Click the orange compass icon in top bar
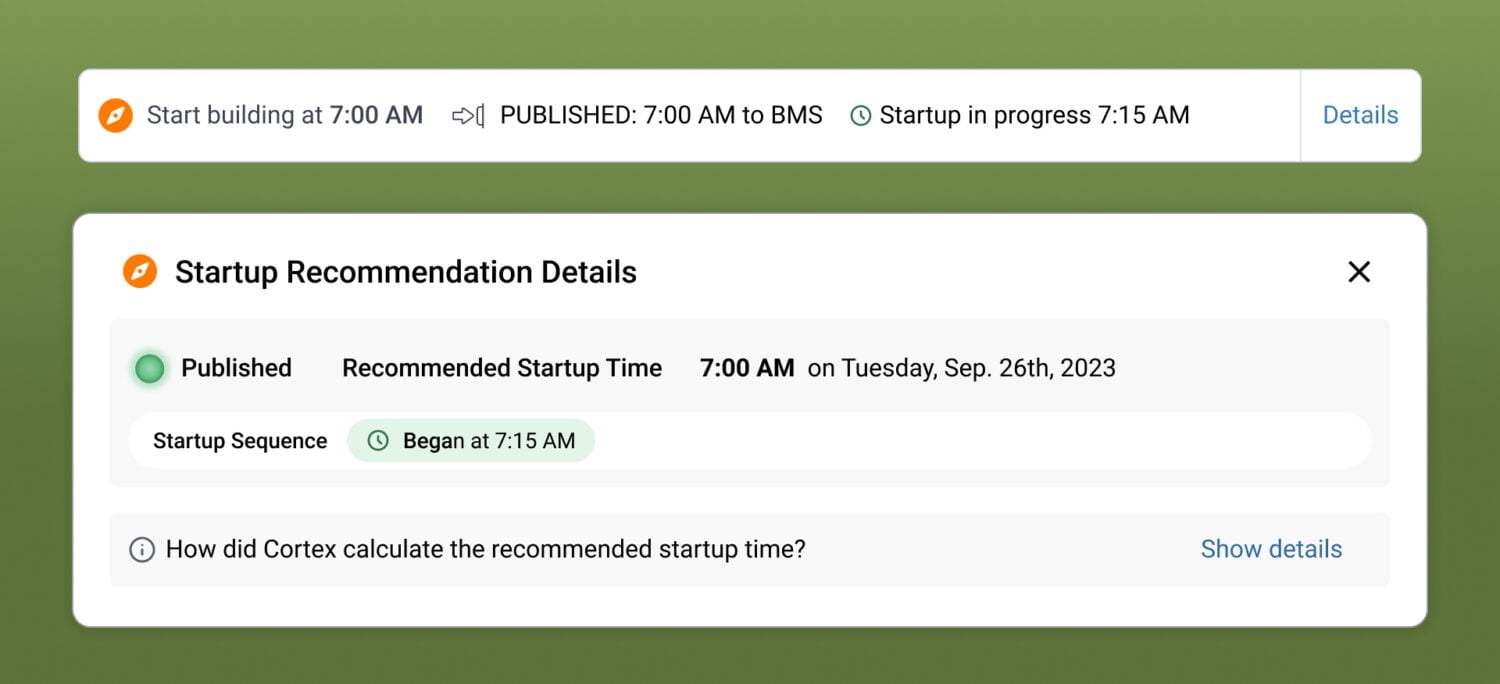The image size is (1500, 684). pyautogui.click(x=116, y=116)
